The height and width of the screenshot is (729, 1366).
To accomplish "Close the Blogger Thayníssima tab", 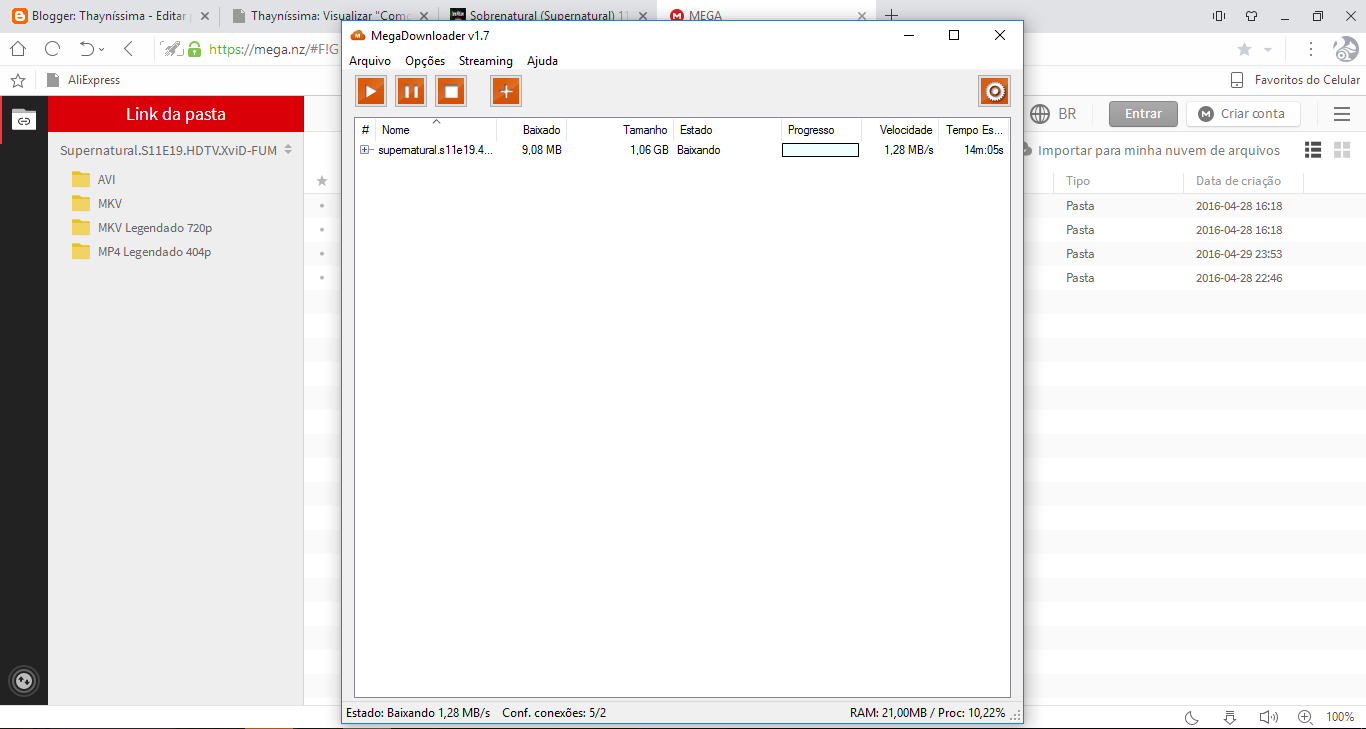I will (x=205, y=16).
